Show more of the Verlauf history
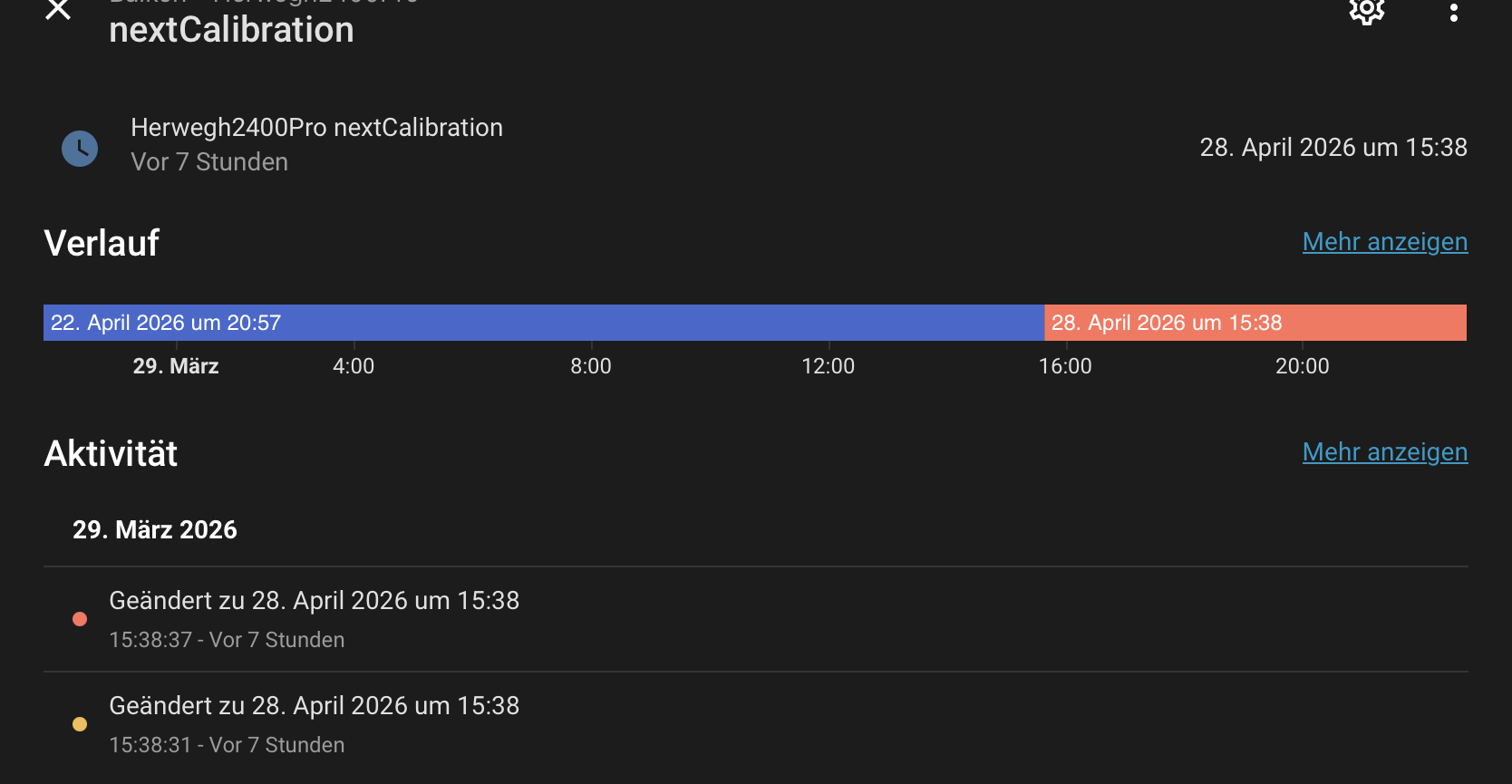The image size is (1512, 784). pos(1385,242)
